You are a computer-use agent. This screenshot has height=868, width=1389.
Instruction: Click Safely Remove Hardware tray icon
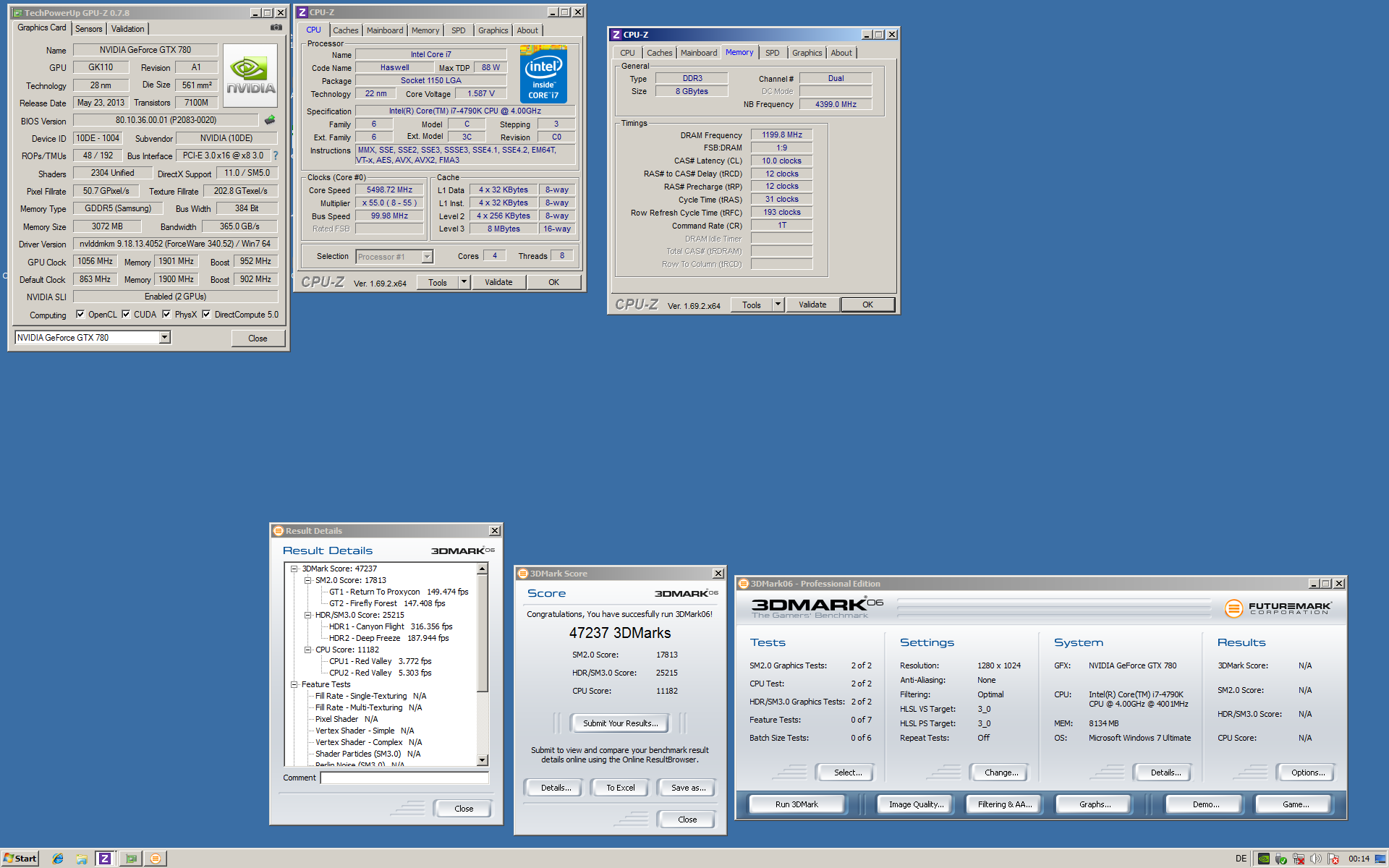[x=1281, y=859]
